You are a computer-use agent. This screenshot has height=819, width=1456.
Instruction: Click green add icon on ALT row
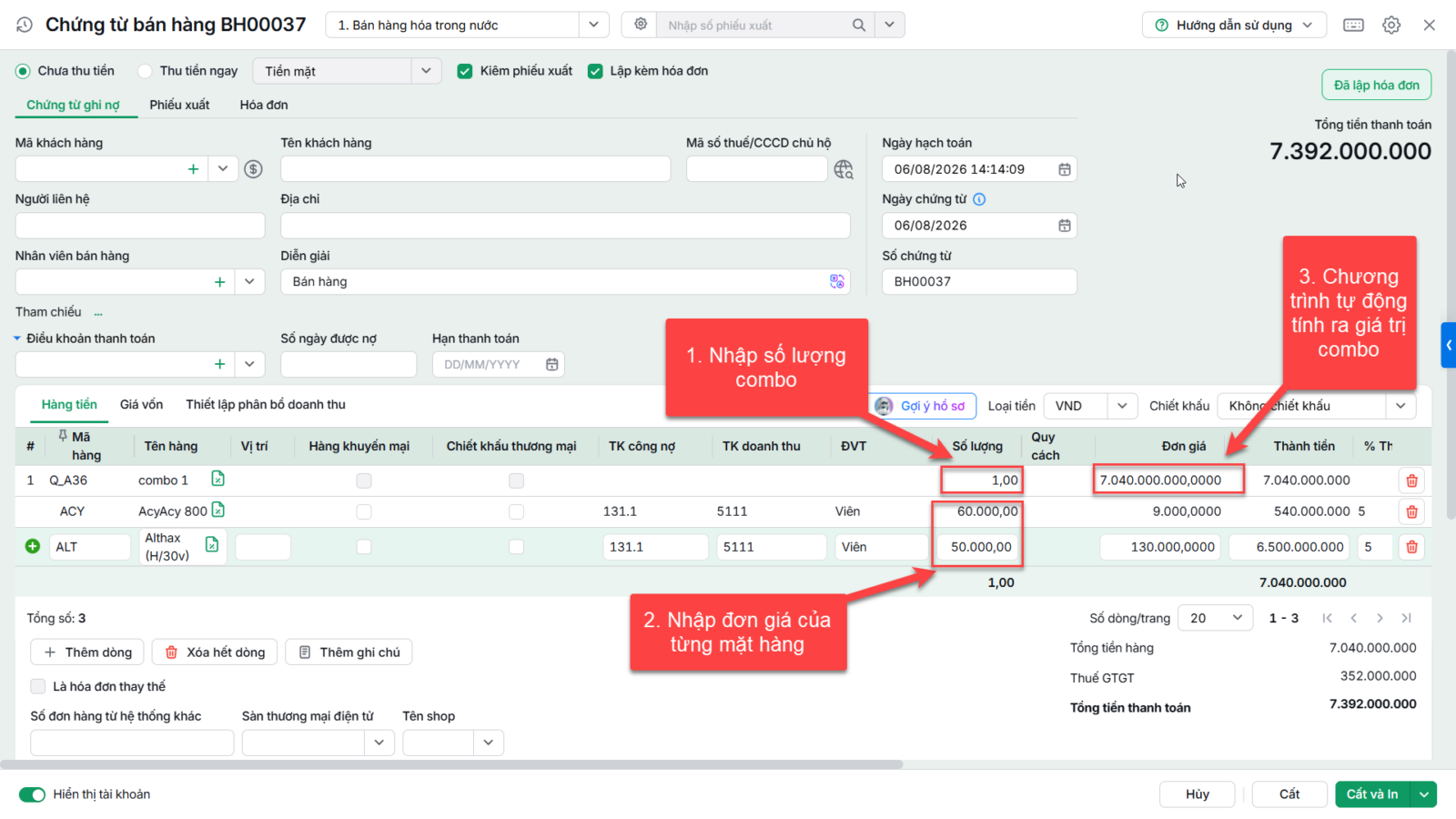(x=33, y=547)
